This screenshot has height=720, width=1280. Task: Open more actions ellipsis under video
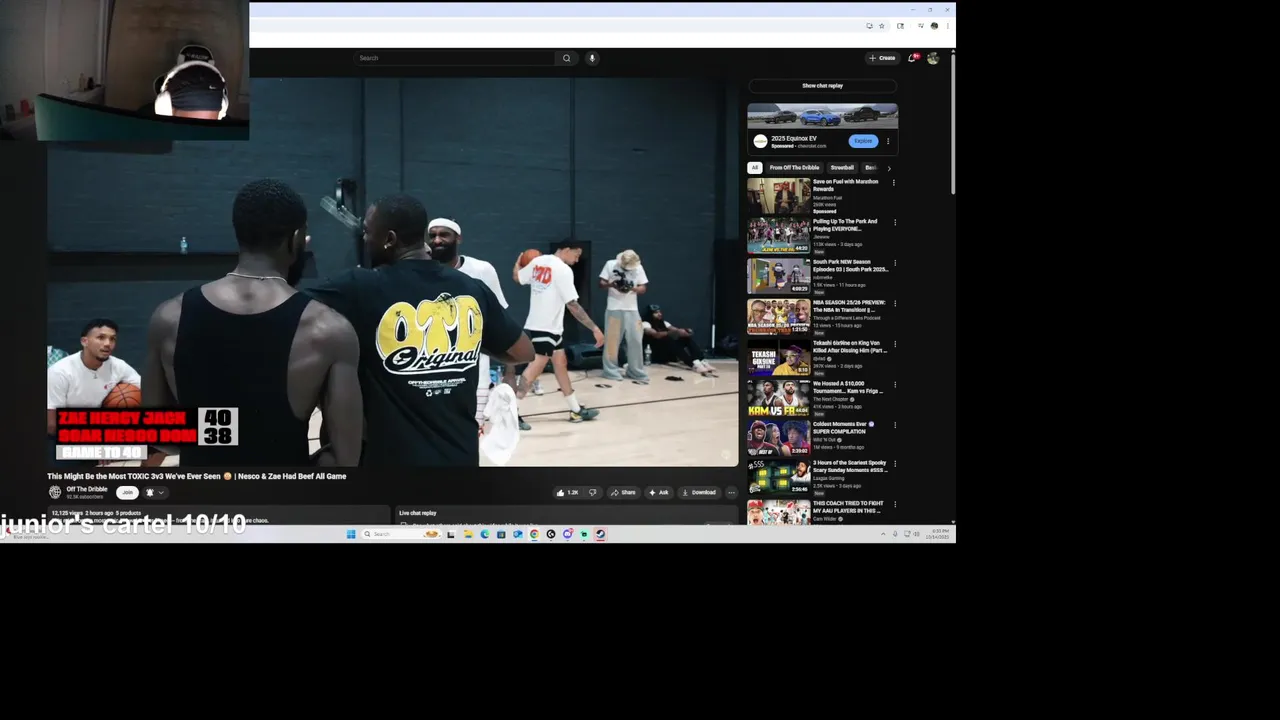(731, 492)
